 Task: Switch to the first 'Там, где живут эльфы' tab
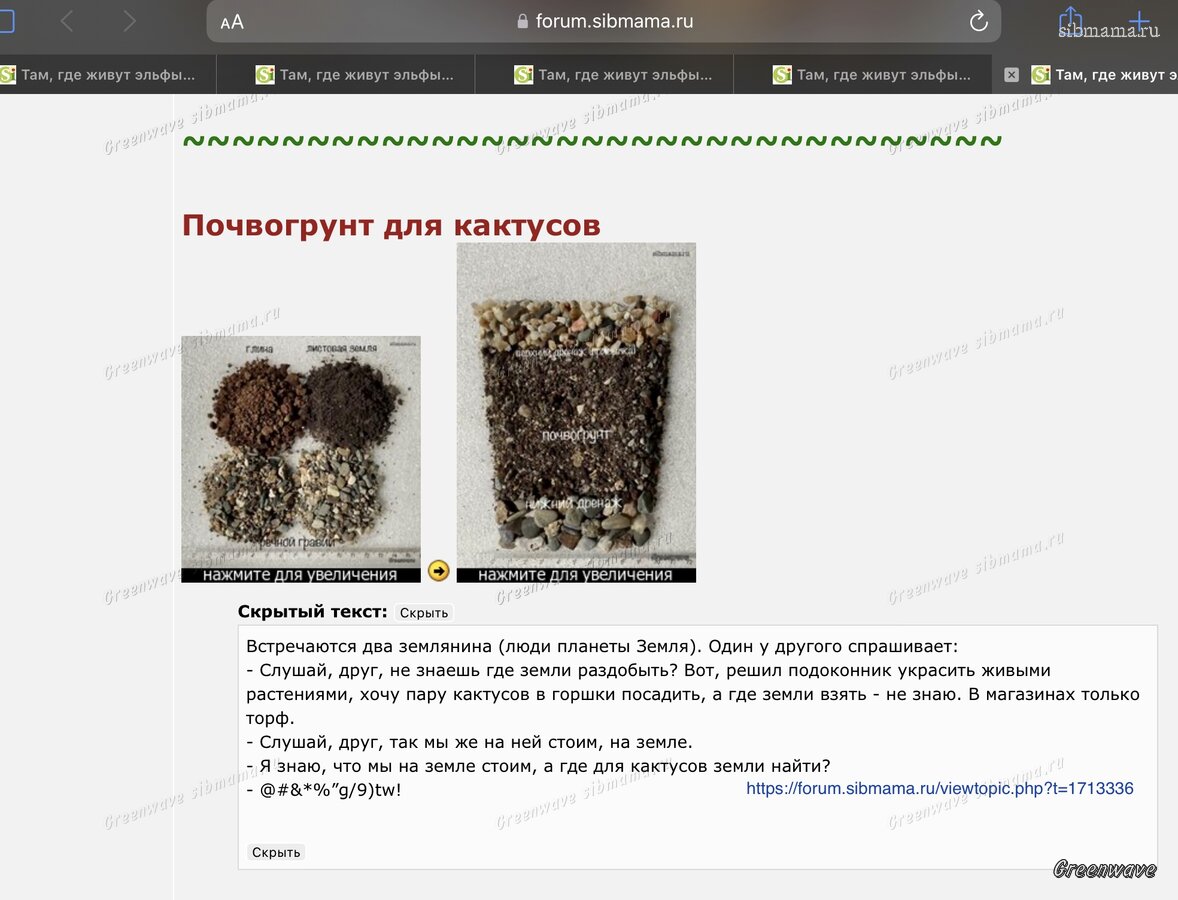coord(107,74)
